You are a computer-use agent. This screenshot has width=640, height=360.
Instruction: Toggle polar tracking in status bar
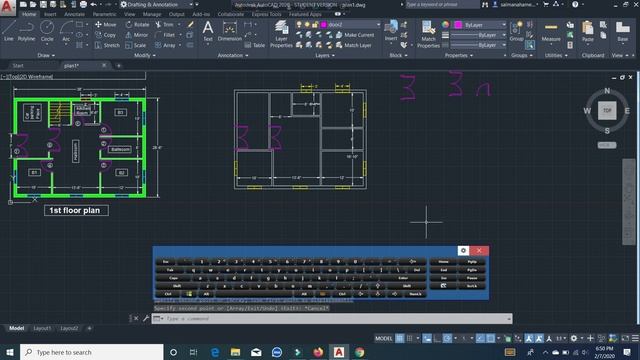[x=447, y=338]
